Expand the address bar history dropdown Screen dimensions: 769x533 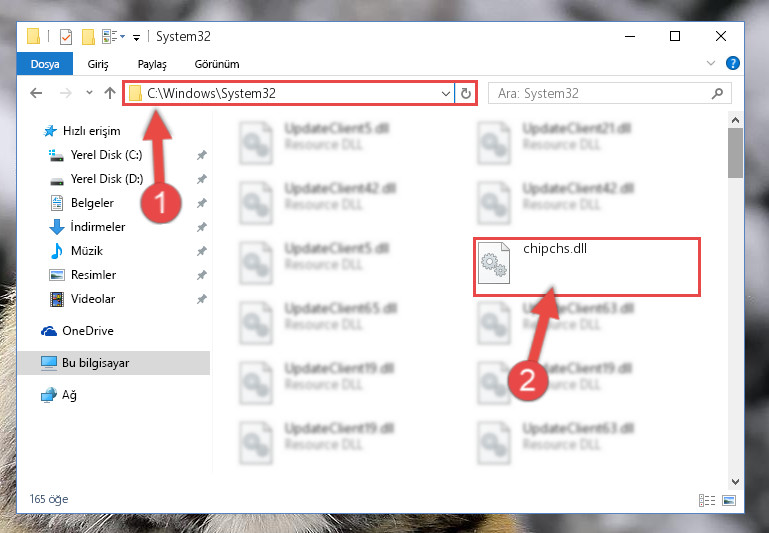pos(445,93)
